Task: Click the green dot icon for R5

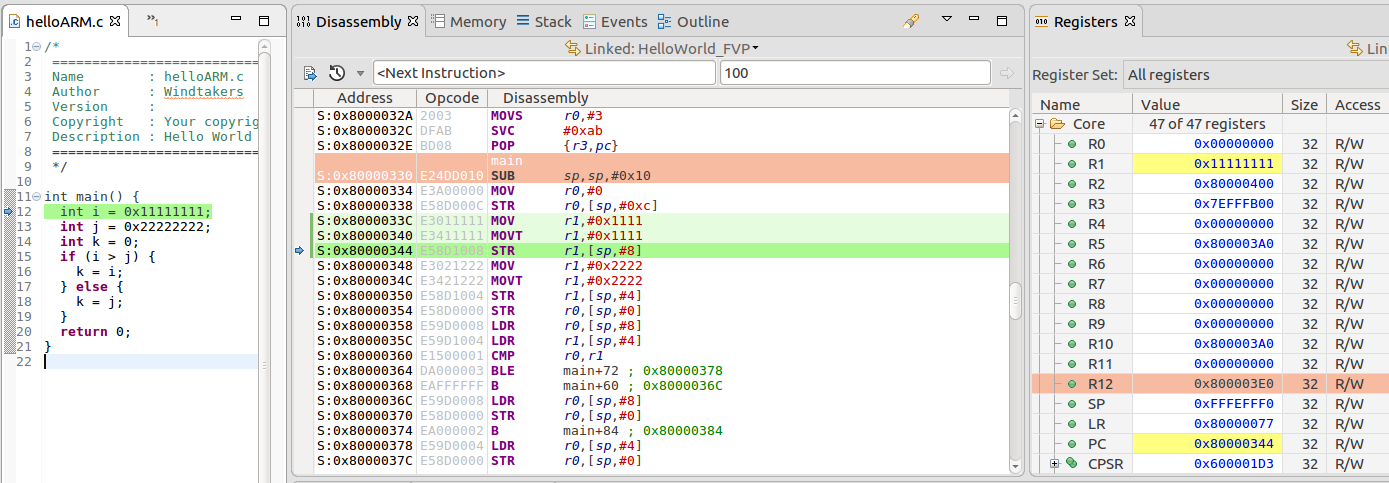Action: point(1072,244)
